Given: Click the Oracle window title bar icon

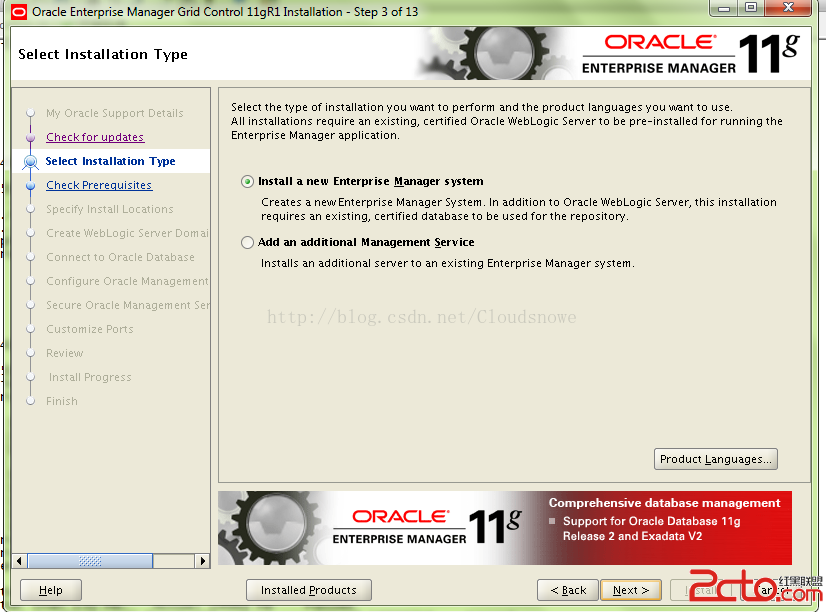Looking at the screenshot, I should [18, 12].
